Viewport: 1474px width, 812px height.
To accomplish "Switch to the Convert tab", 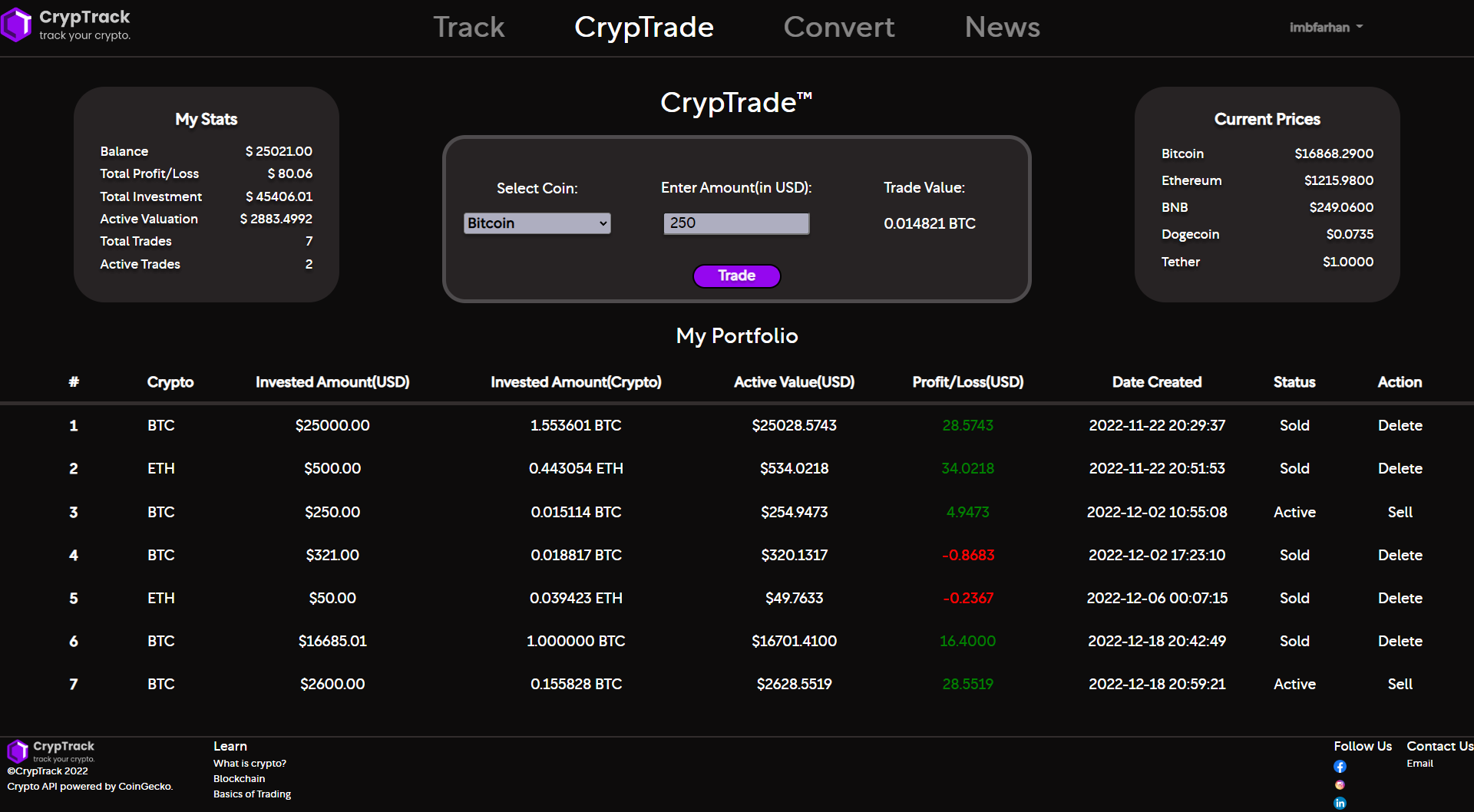I will (x=839, y=27).
